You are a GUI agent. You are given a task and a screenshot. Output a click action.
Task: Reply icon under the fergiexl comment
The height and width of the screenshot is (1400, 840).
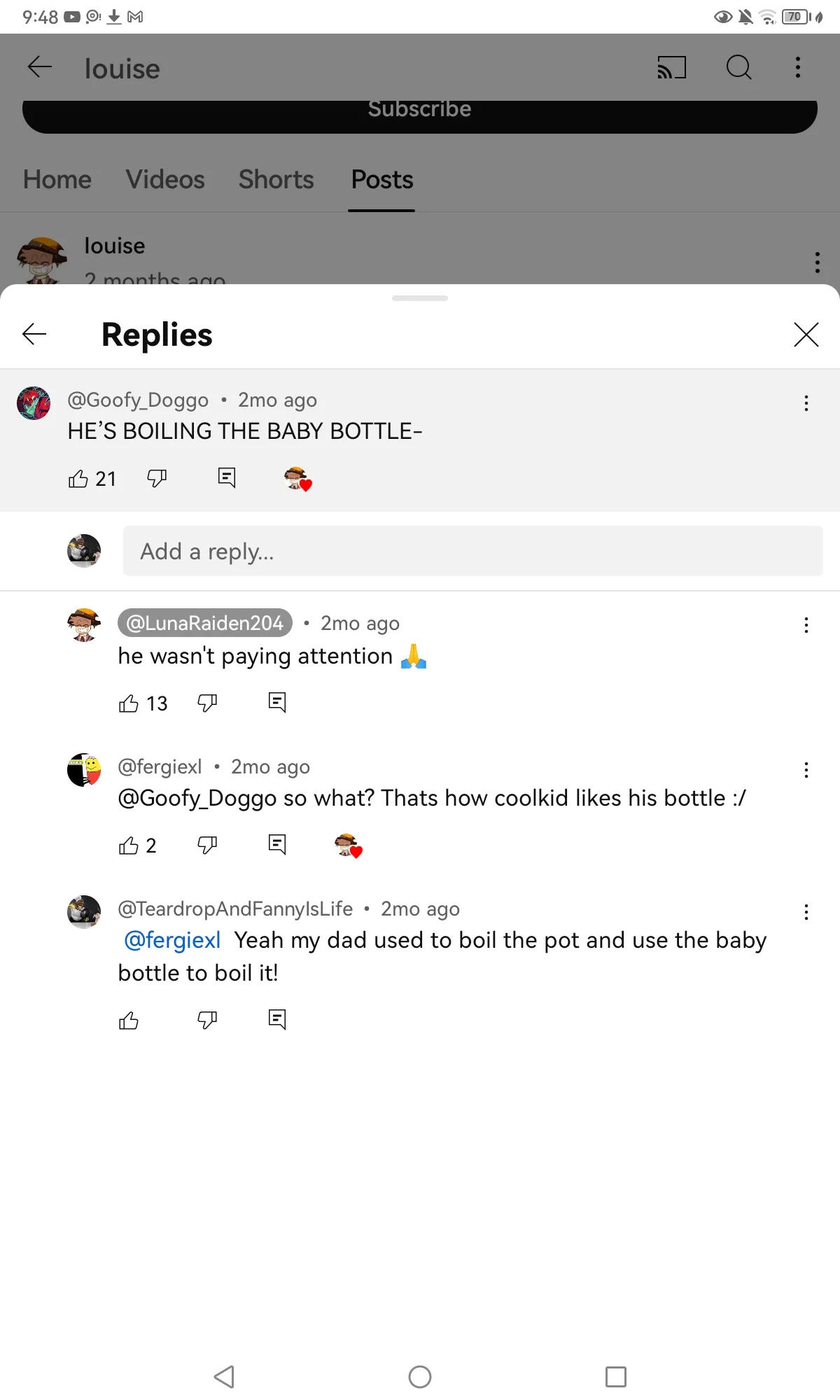(x=277, y=845)
